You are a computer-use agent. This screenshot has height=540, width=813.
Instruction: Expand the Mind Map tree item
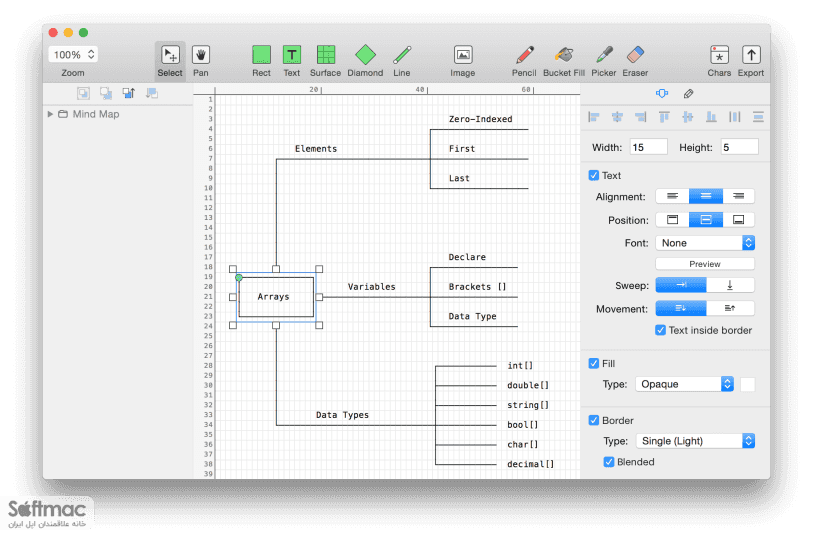click(50, 114)
